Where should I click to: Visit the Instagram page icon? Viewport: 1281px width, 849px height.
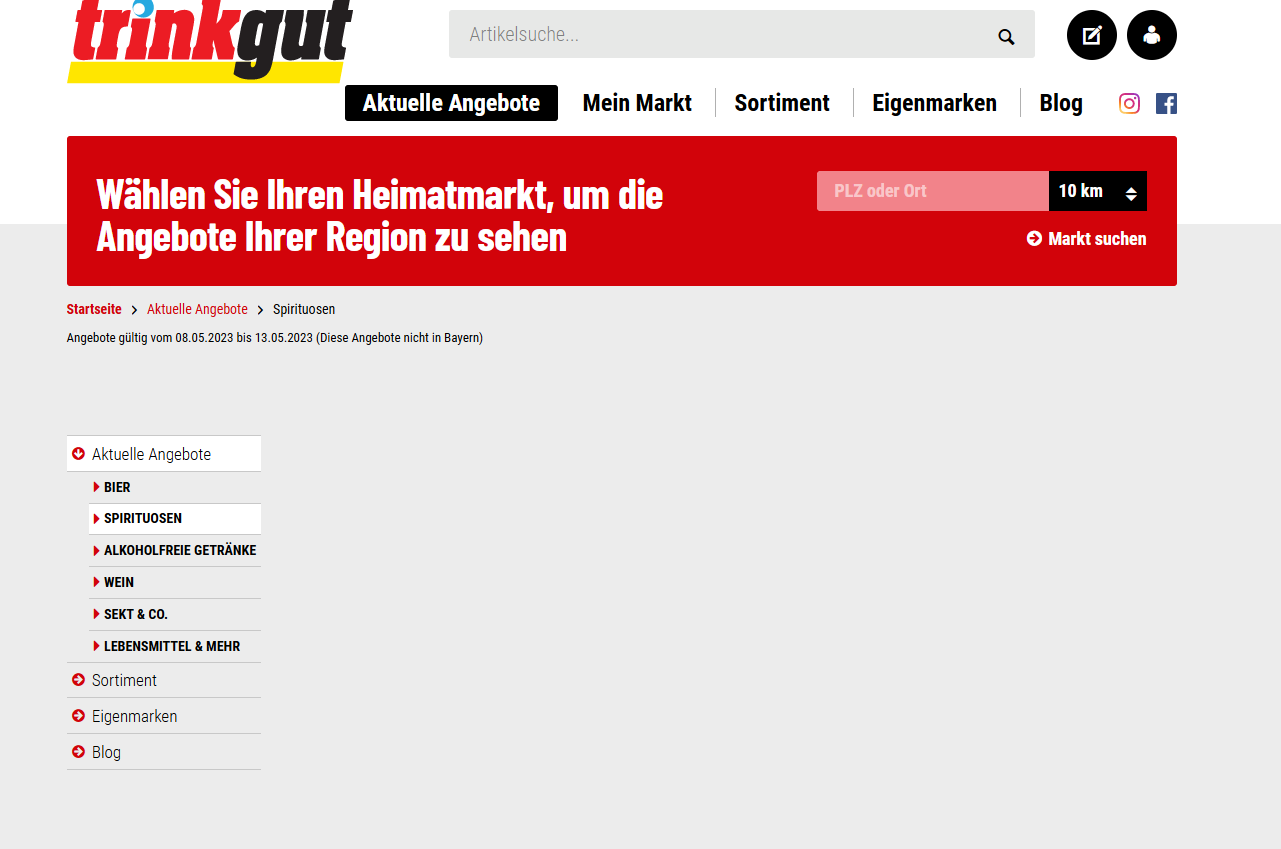(x=1129, y=103)
